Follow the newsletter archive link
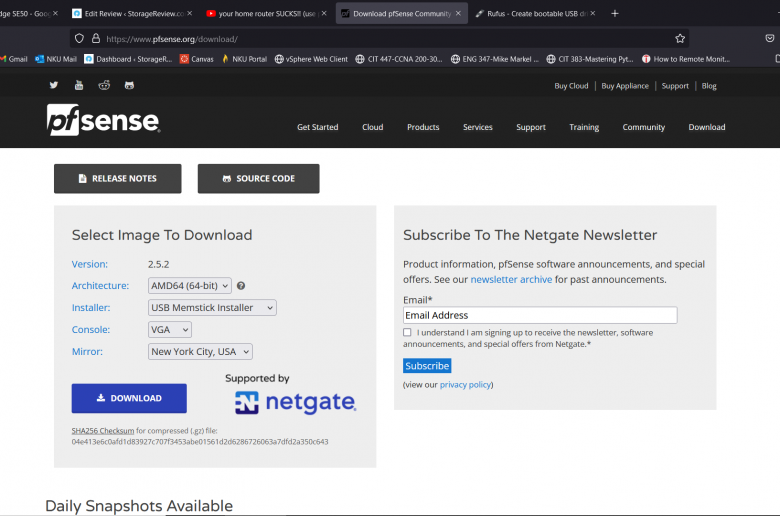 point(511,279)
